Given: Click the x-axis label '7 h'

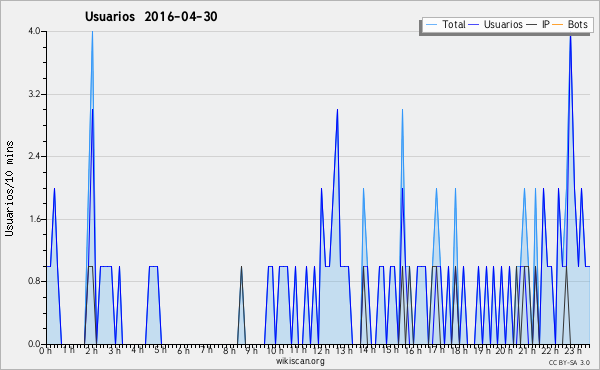Looking at the screenshot, I should point(206,350).
